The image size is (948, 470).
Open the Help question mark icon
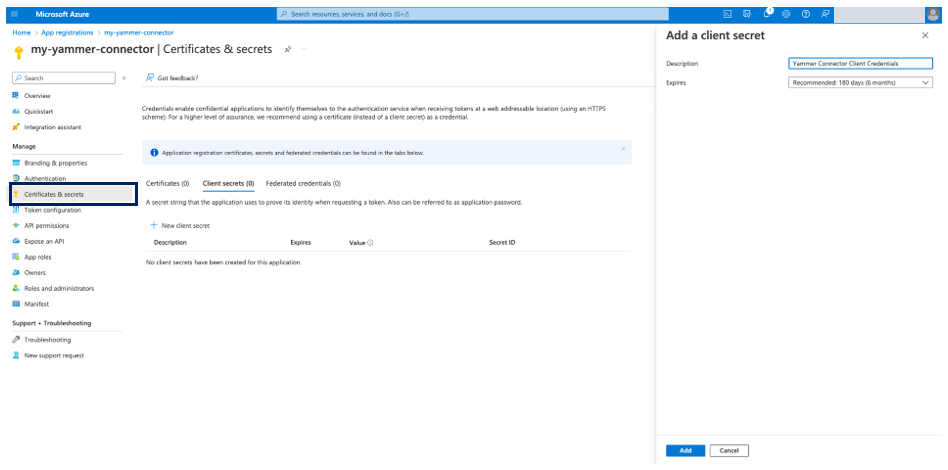(805, 14)
